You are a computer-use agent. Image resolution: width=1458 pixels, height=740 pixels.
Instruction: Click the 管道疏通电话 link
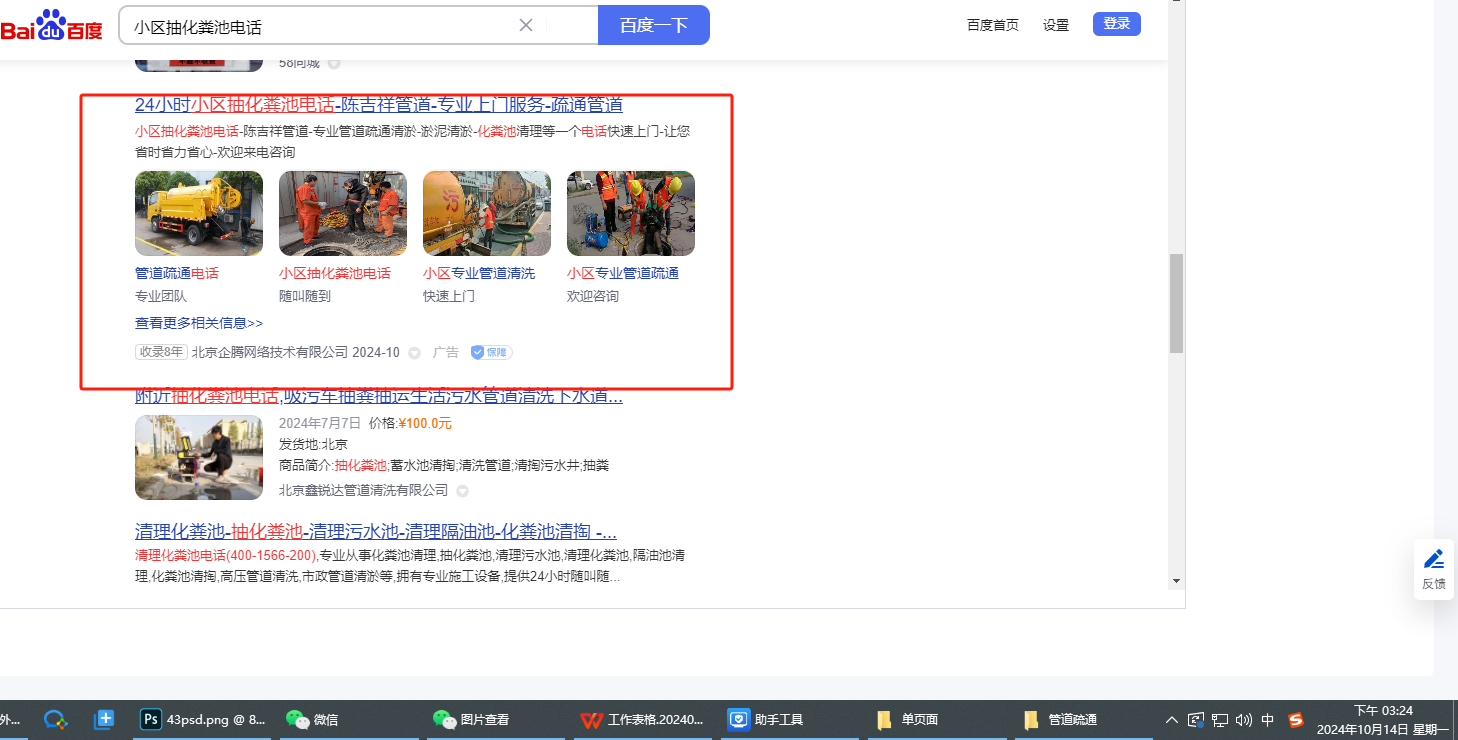pyautogui.click(x=177, y=273)
